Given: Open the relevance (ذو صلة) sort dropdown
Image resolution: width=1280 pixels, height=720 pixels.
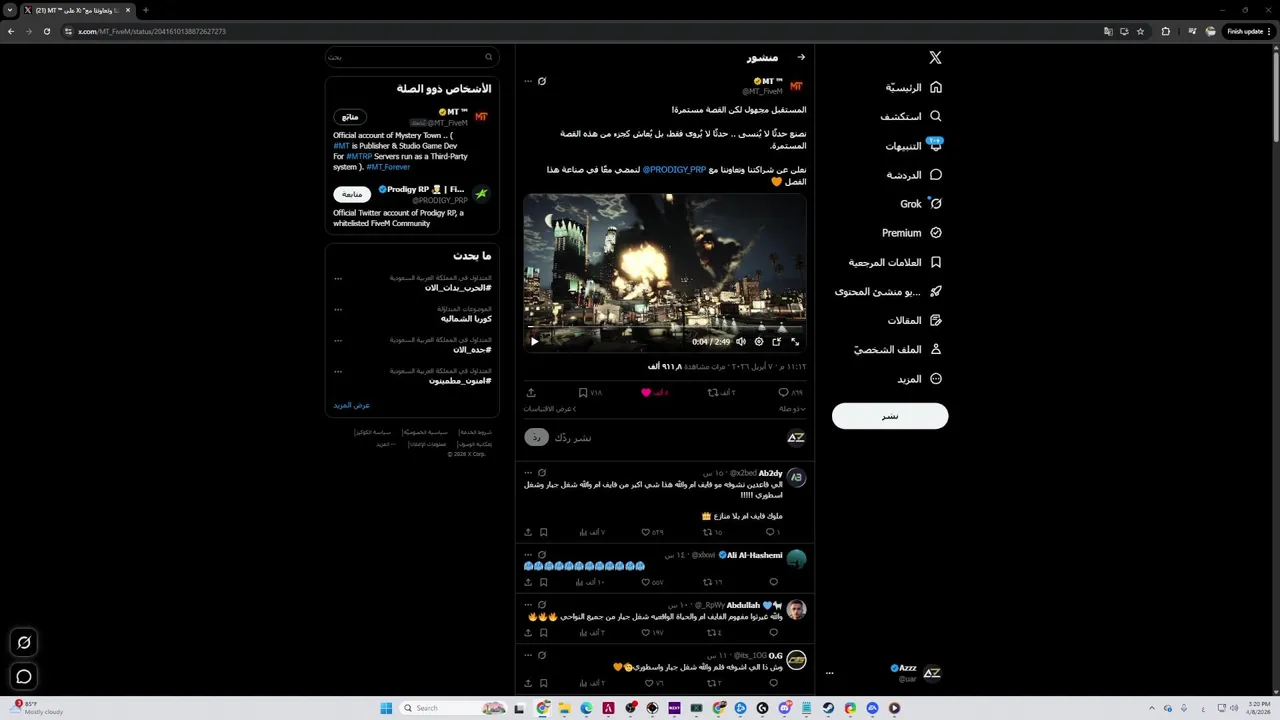Looking at the screenshot, I should 793,409.
